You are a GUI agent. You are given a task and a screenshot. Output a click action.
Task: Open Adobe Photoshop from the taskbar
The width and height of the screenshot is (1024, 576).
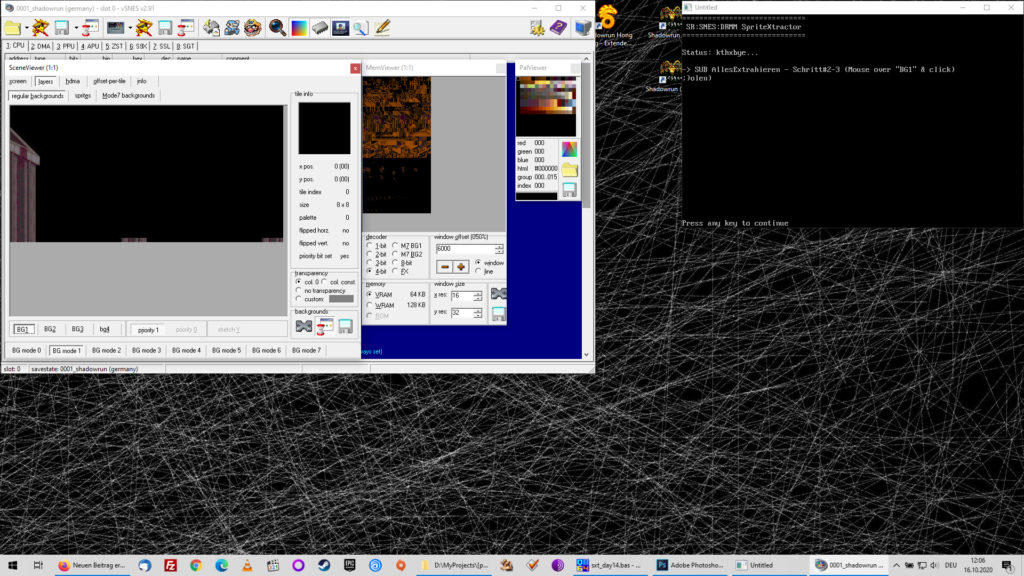690,566
